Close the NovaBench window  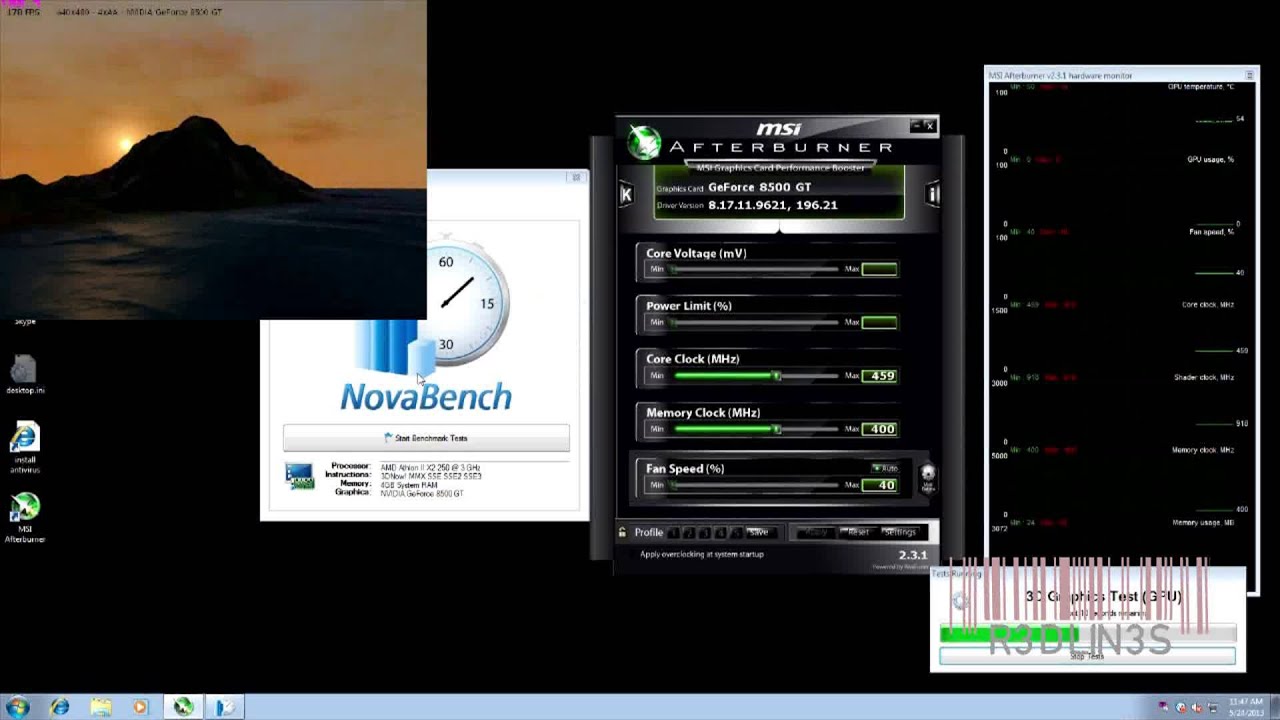(x=575, y=177)
